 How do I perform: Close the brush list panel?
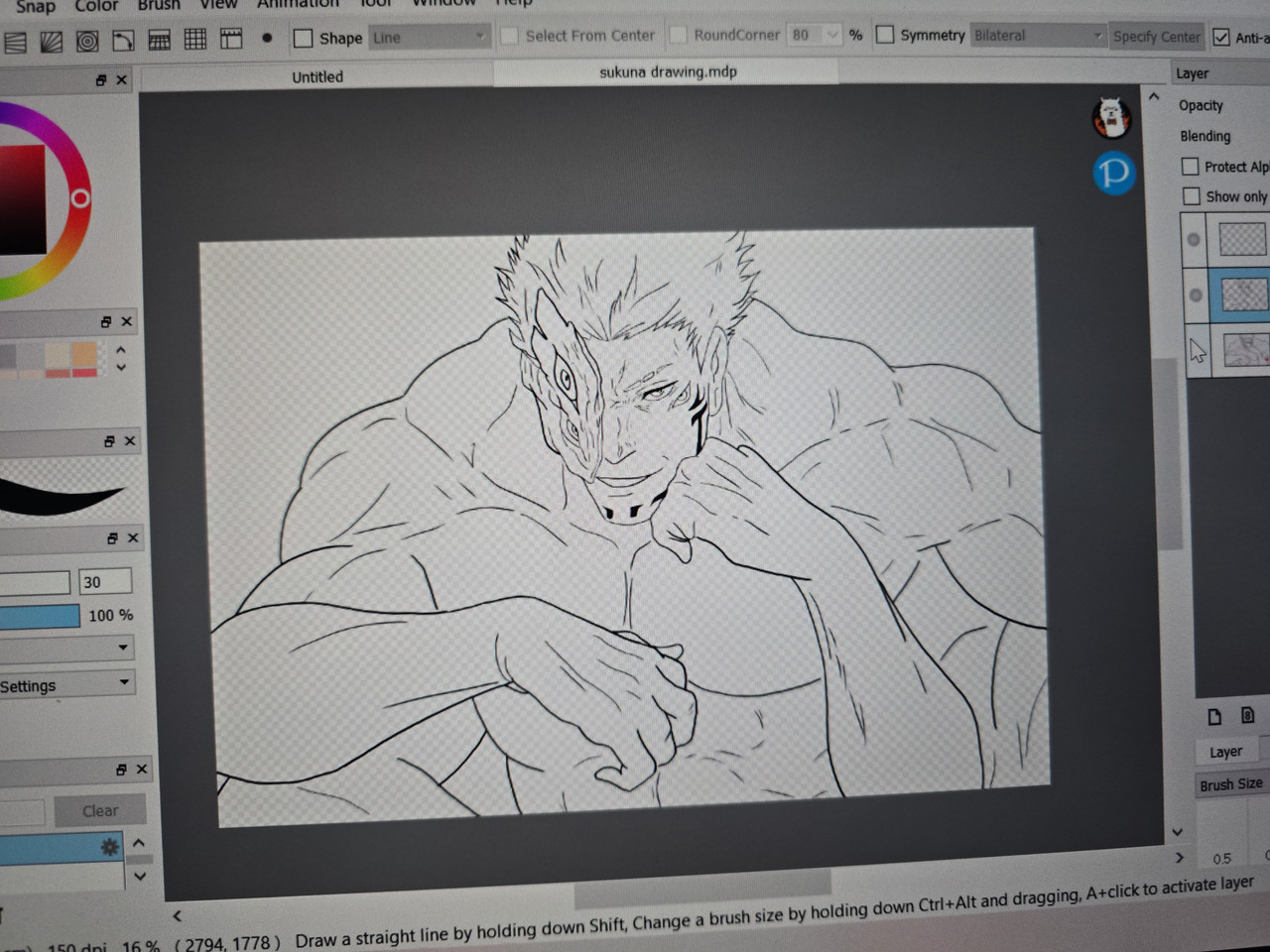pos(142,769)
